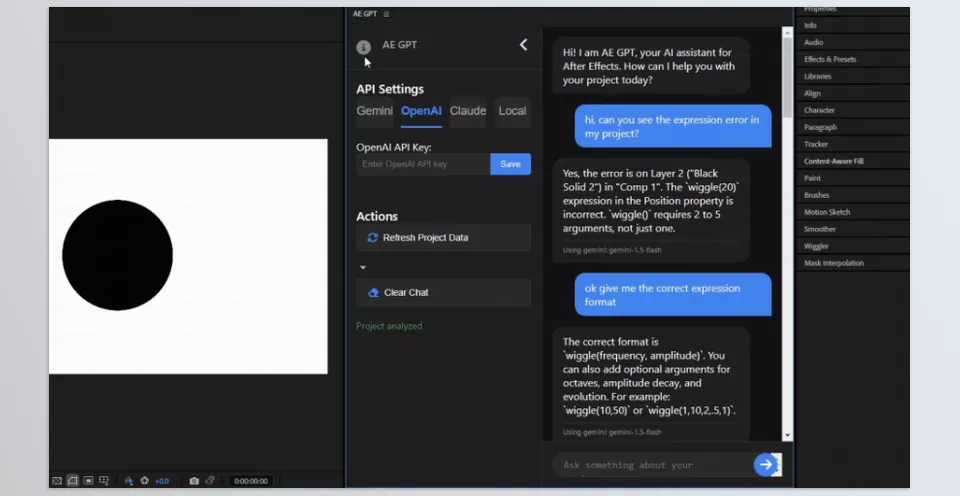Screen dimensions: 960x496
Task: Click the refresh icon in Refresh Project Data
Action: coord(372,238)
